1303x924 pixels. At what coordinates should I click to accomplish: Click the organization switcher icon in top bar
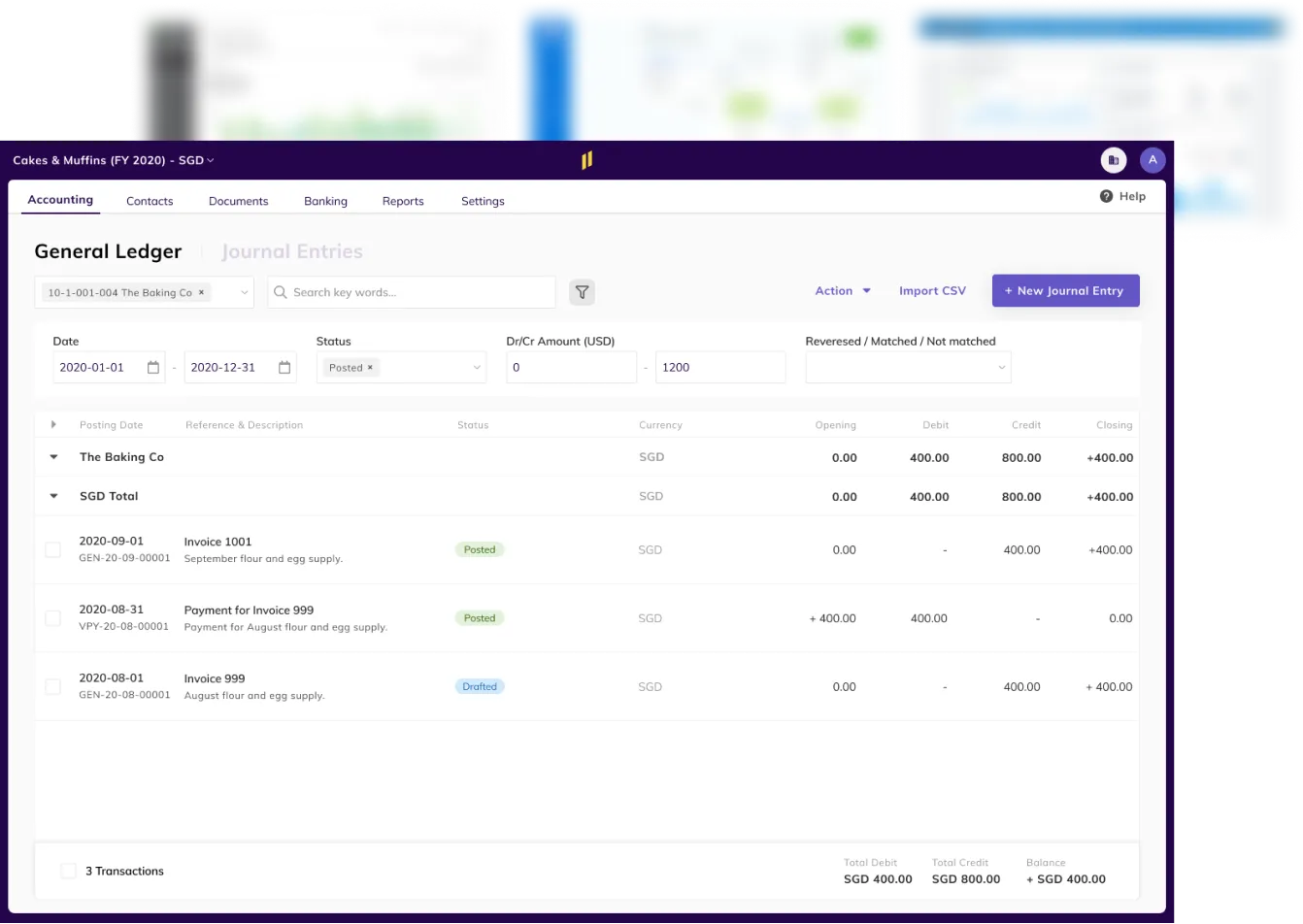(x=1113, y=159)
